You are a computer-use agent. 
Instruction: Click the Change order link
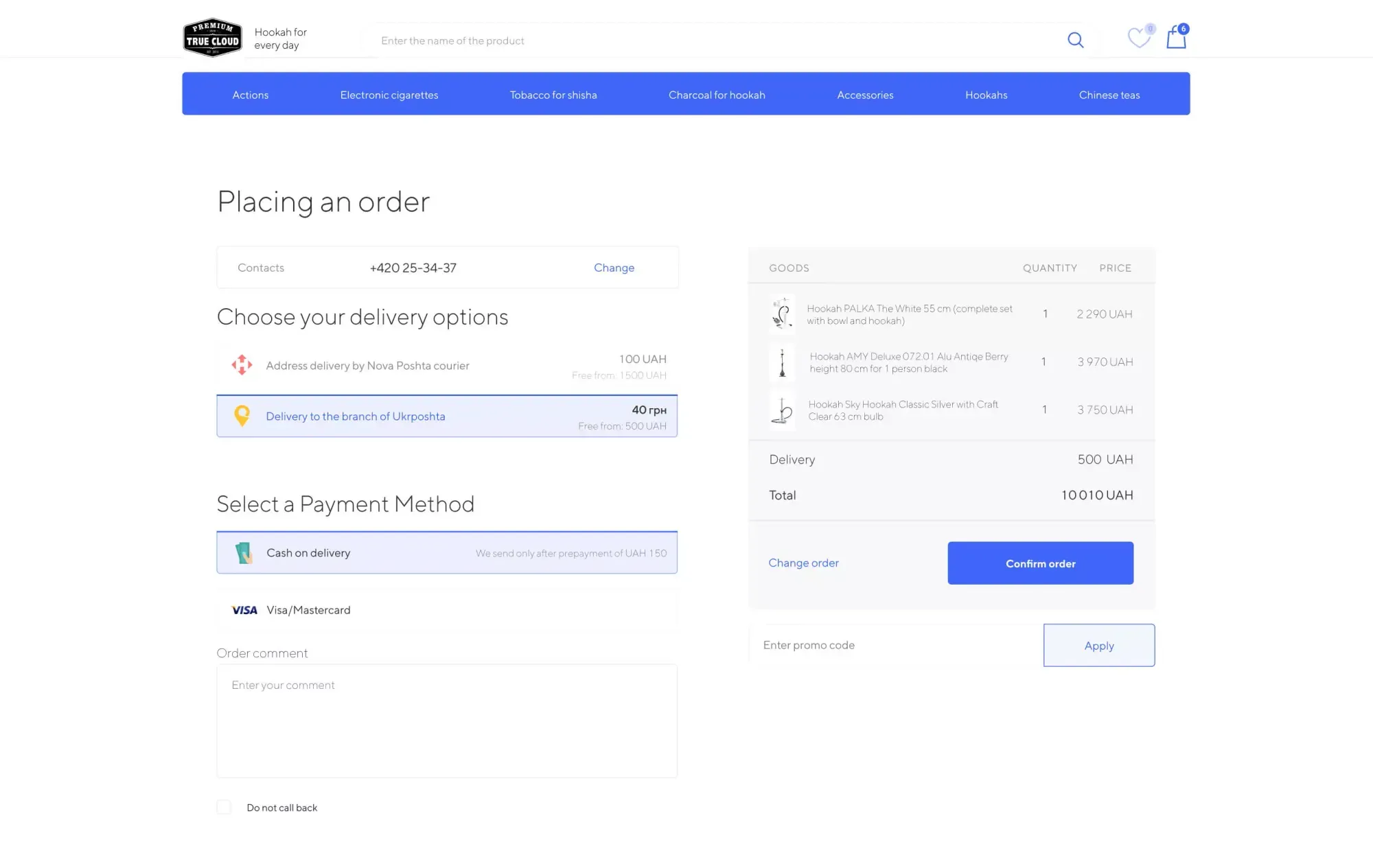(803, 563)
